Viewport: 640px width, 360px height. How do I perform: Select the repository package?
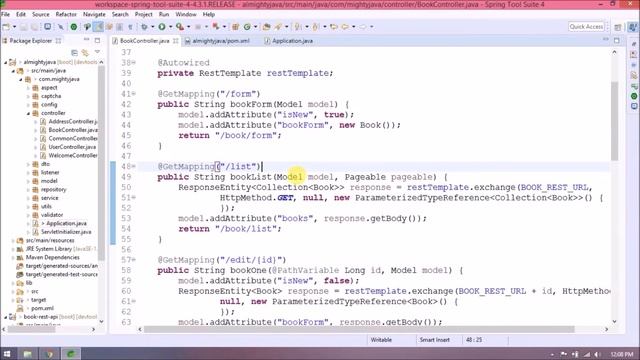pyautogui.click(x=53, y=190)
